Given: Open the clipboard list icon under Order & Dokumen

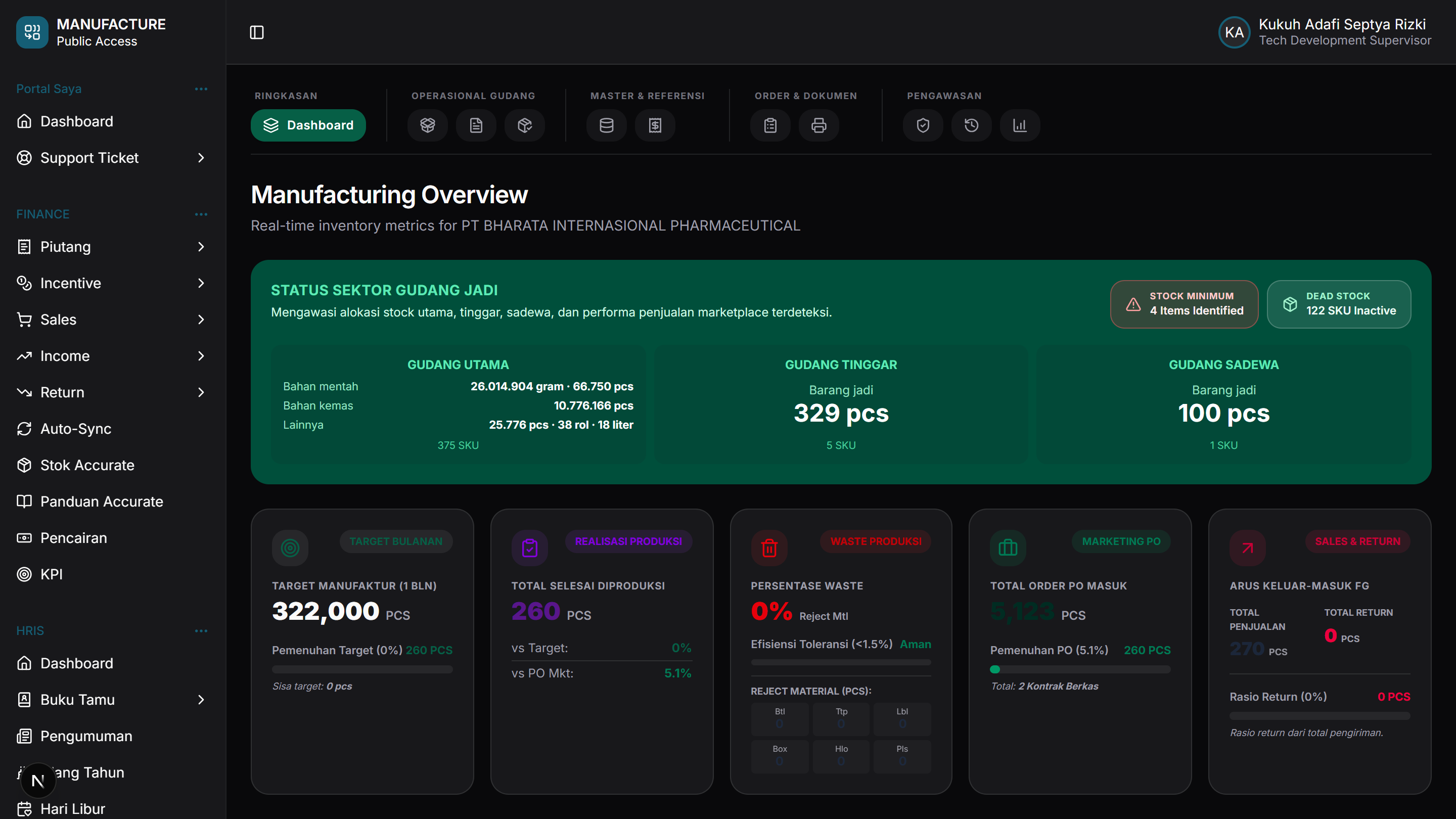Looking at the screenshot, I should pyautogui.click(x=770, y=125).
